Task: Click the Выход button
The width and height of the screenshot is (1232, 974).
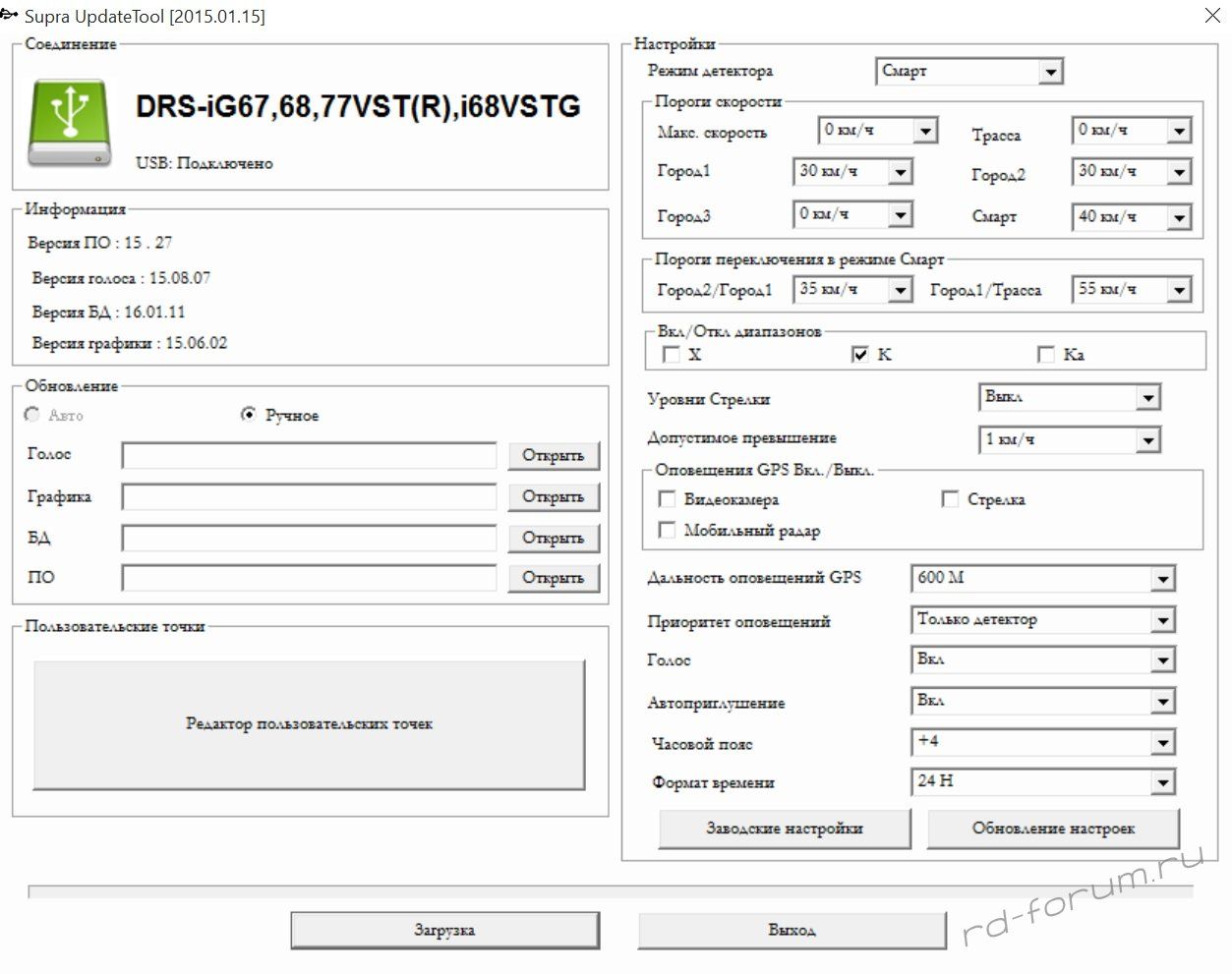Action: pyautogui.click(x=792, y=930)
